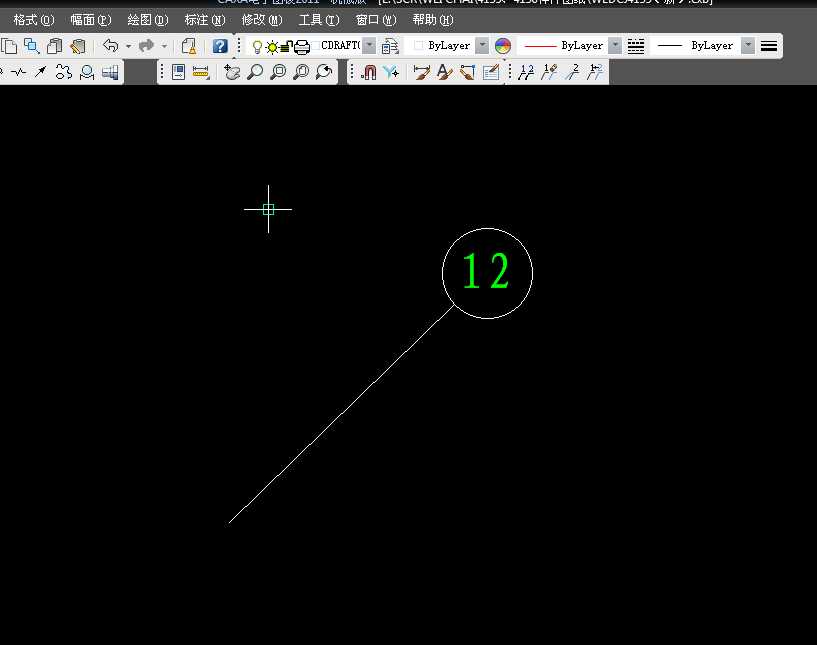Open the 工具 (Tools) menu

pyautogui.click(x=319, y=20)
